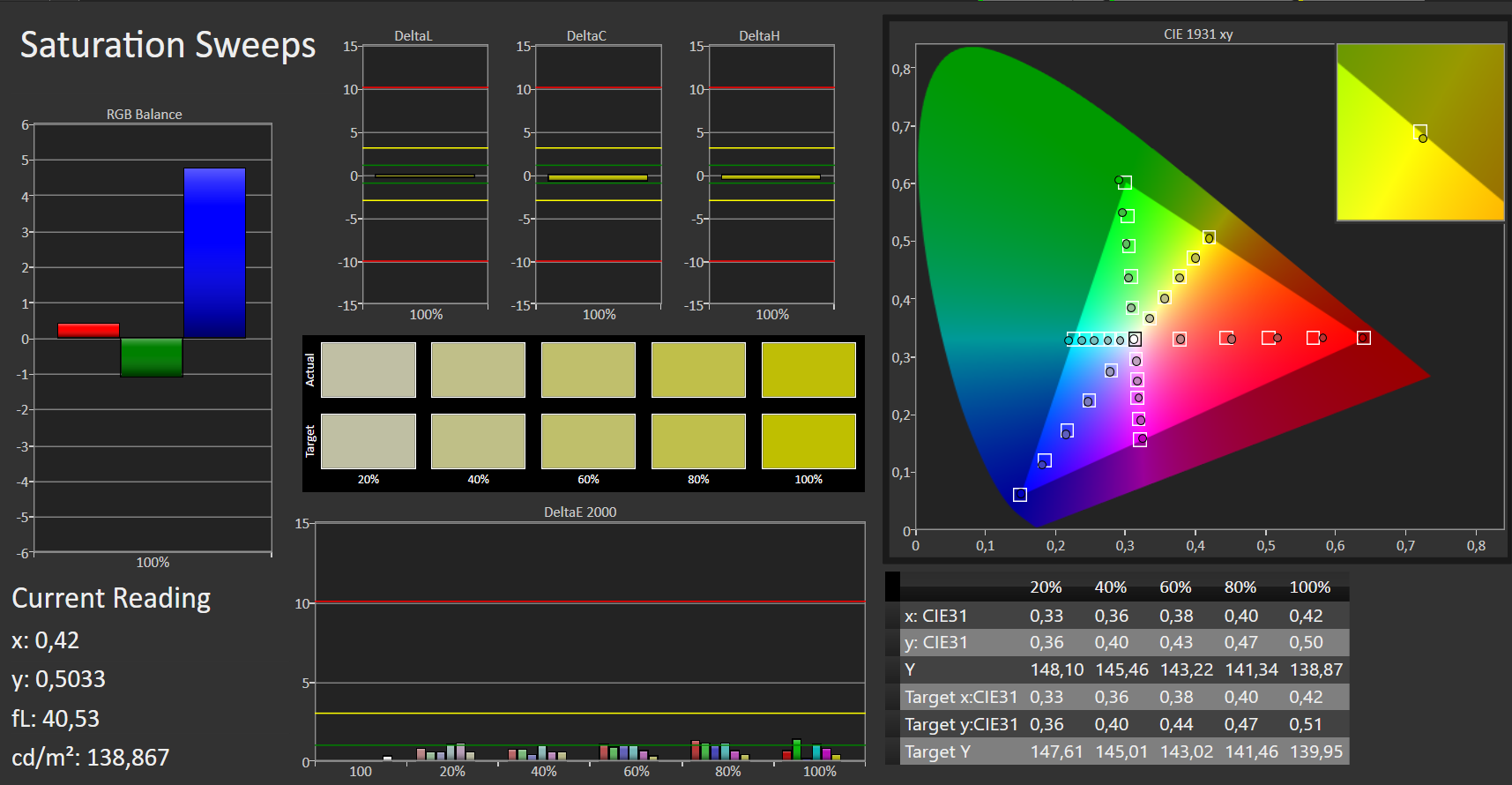Screen dimensions: 1512x785
Task: Select the 100% red target square on CIE chart
Action: [1364, 338]
